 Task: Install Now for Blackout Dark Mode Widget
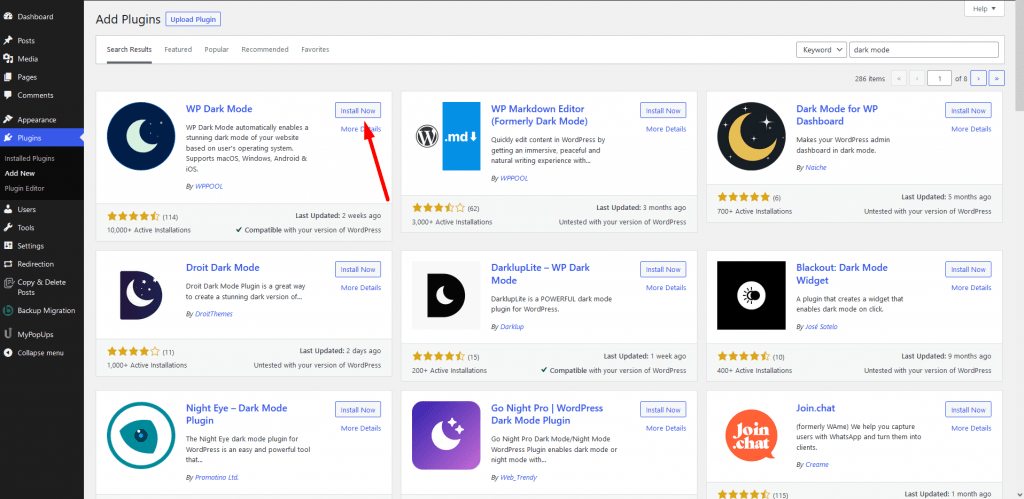click(x=968, y=269)
